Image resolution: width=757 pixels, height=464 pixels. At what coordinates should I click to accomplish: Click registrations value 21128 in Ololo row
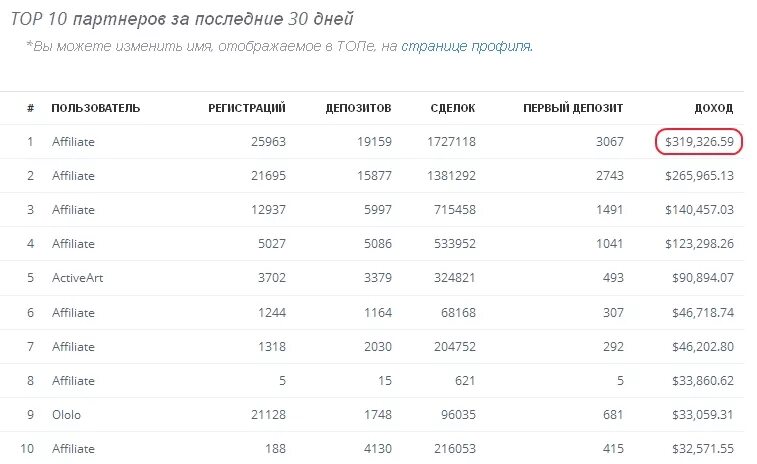268,415
